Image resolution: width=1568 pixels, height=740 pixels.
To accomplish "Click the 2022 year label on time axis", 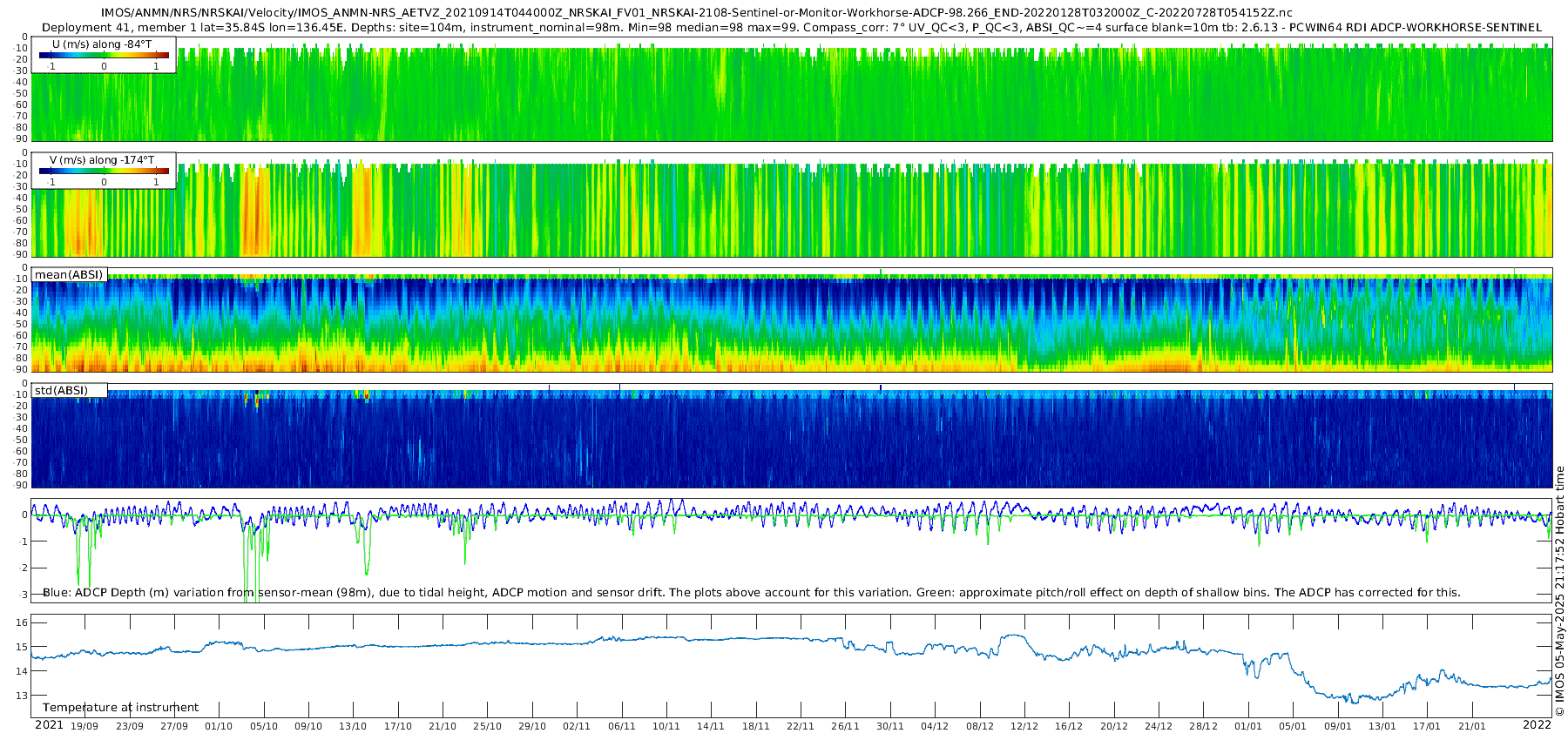I will click(x=1537, y=725).
